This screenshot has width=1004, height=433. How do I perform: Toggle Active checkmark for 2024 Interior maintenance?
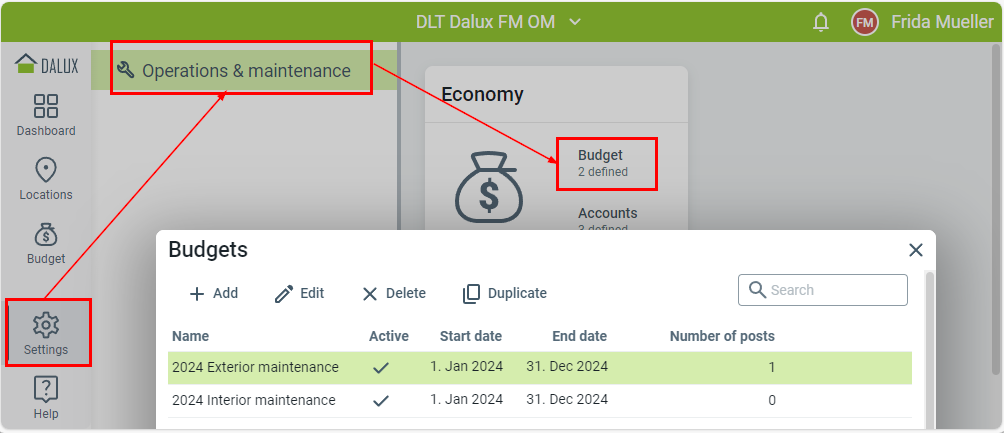coord(380,400)
